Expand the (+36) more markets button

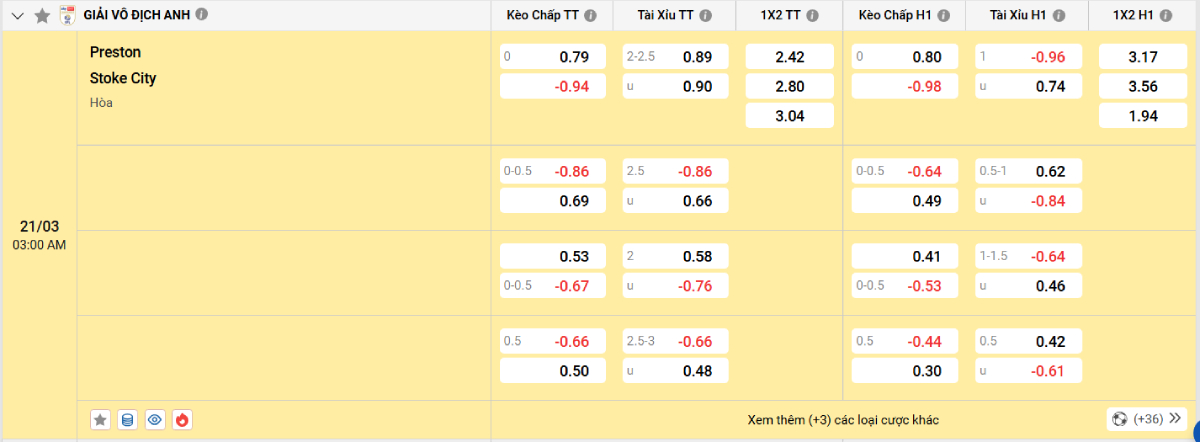(1145, 419)
